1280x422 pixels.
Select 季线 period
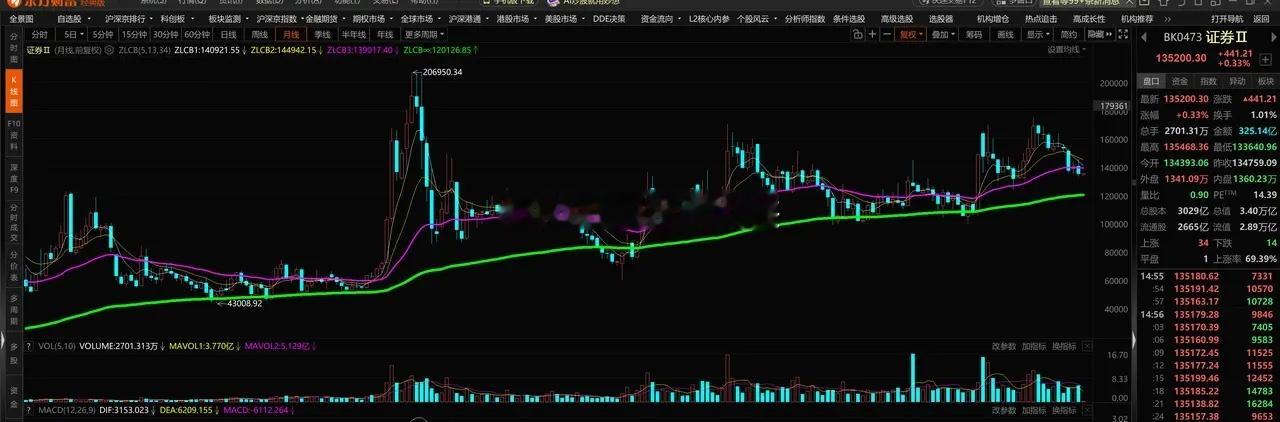click(322, 34)
